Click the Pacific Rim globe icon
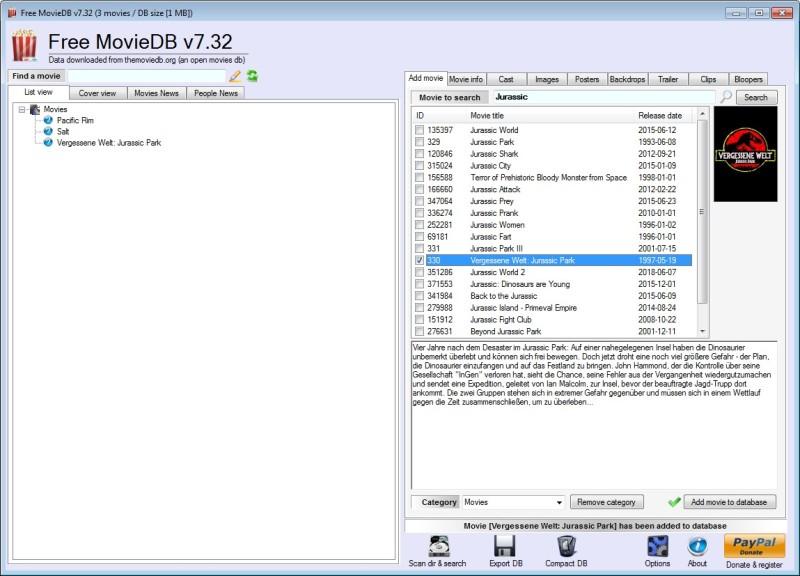800x576 pixels. pyautogui.click(x=48, y=120)
